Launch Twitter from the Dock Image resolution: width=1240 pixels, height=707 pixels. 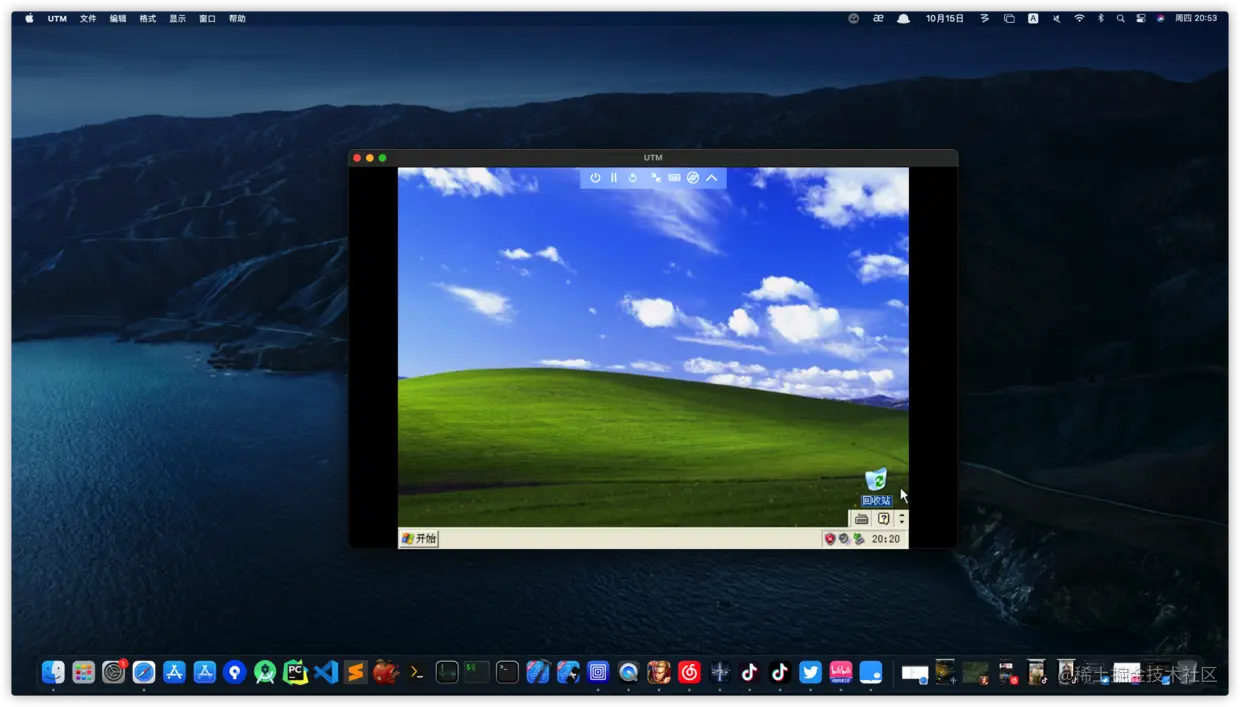(810, 672)
